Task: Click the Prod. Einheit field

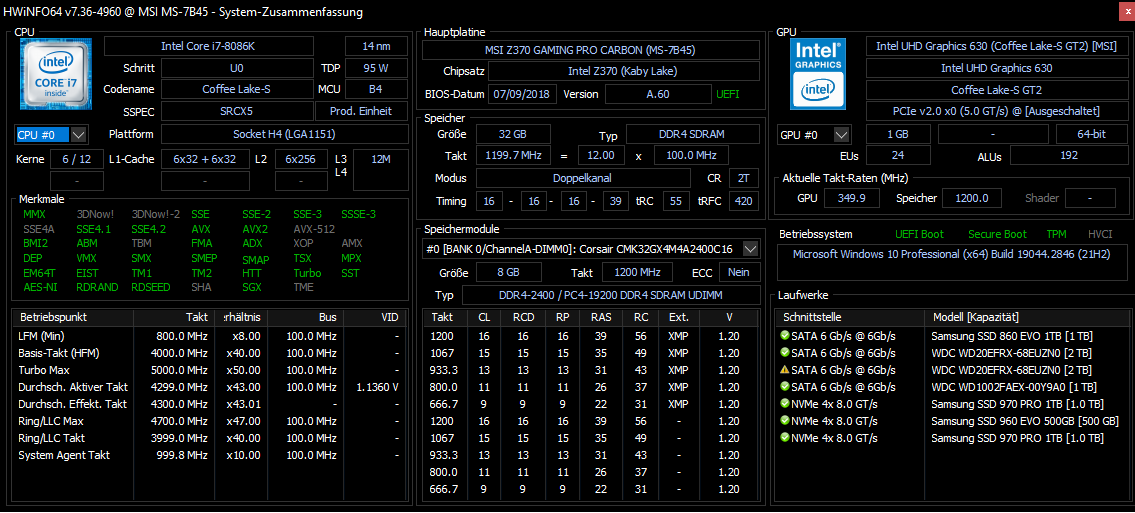Action: [360, 111]
